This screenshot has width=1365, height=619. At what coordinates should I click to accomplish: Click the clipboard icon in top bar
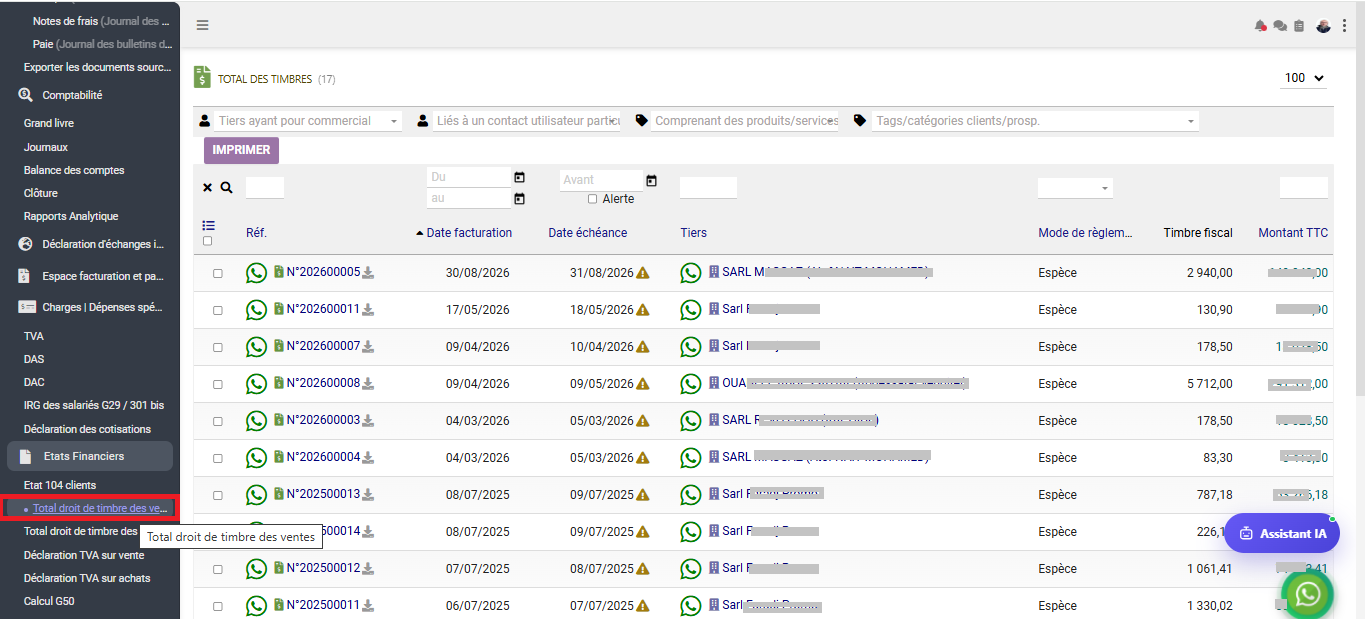click(x=1299, y=26)
